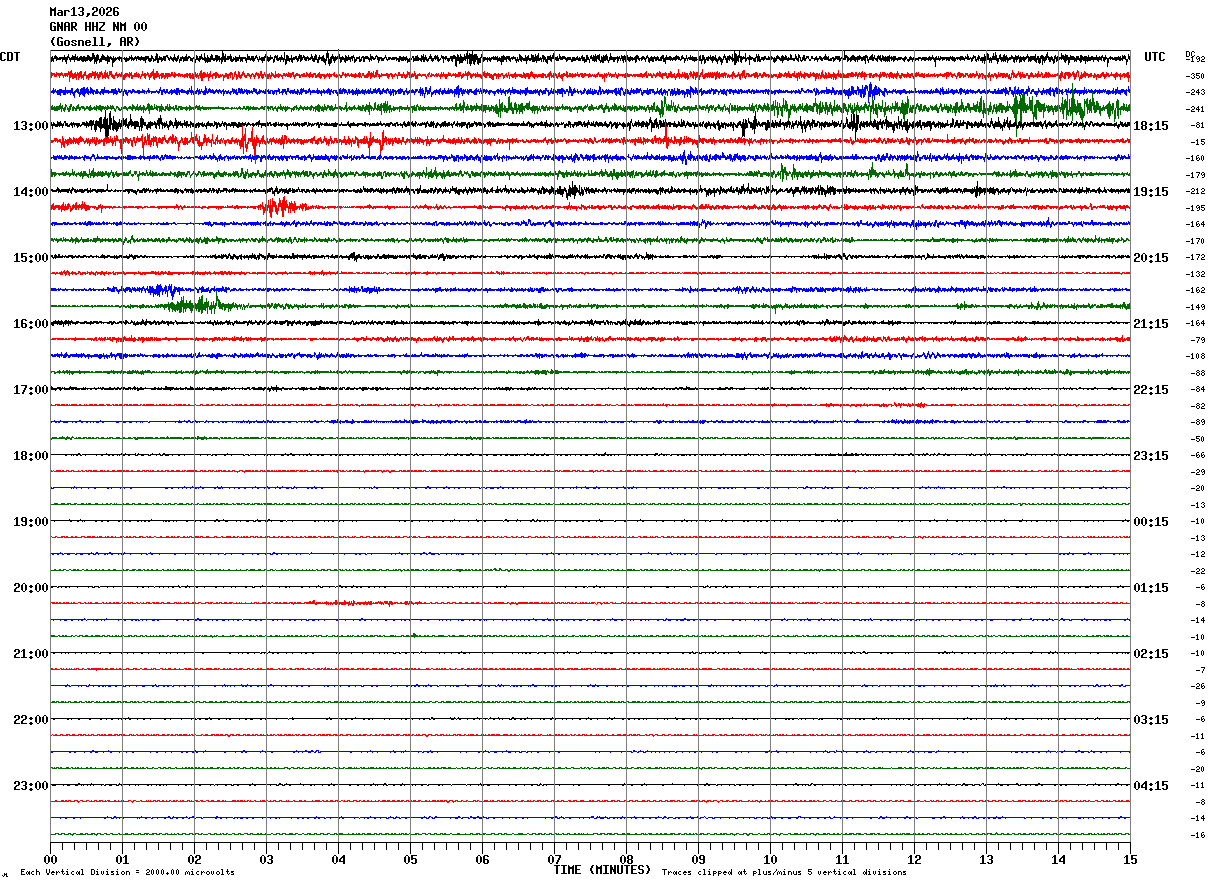Image resolution: width=1210 pixels, height=886 pixels.
Task: Click the "18:15" UTC time label
Action: pyautogui.click(x=1150, y=126)
